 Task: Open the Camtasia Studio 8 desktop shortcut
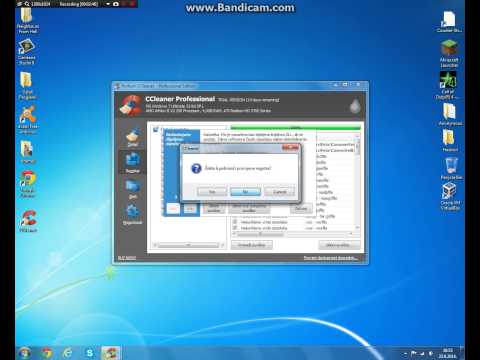click(x=26, y=52)
